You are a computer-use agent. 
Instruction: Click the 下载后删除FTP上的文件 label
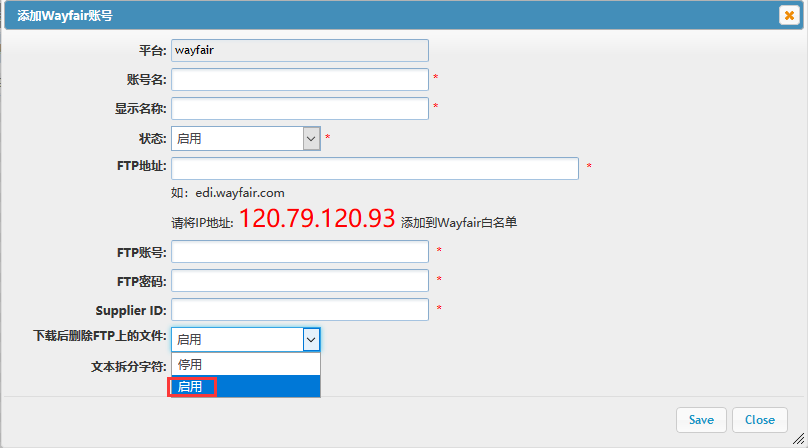pyautogui.click(x=100, y=336)
